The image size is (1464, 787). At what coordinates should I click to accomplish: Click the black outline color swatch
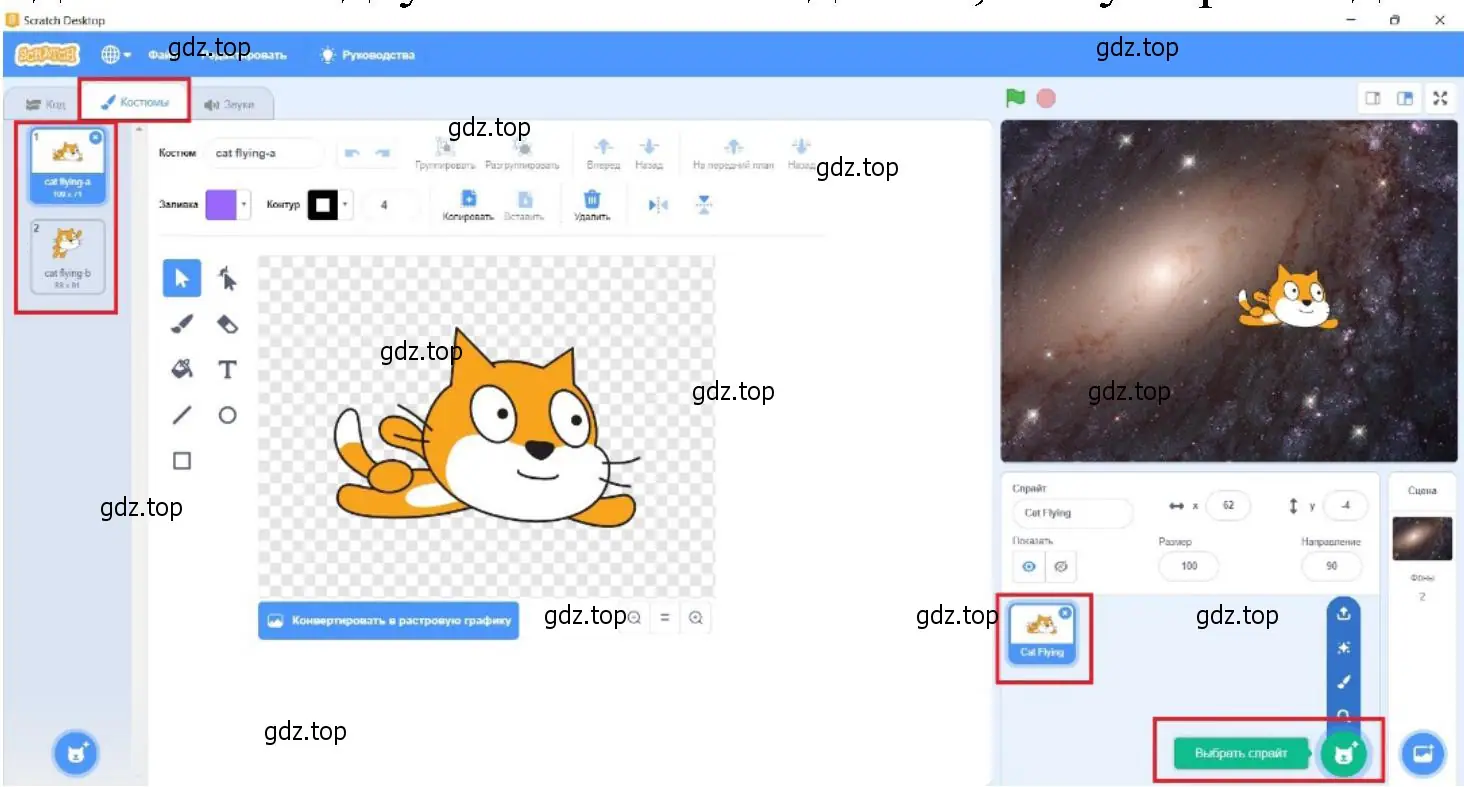click(323, 205)
